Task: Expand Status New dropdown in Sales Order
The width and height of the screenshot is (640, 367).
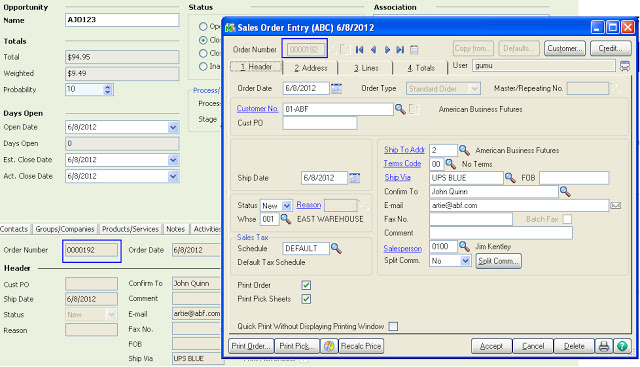Action: (287, 205)
